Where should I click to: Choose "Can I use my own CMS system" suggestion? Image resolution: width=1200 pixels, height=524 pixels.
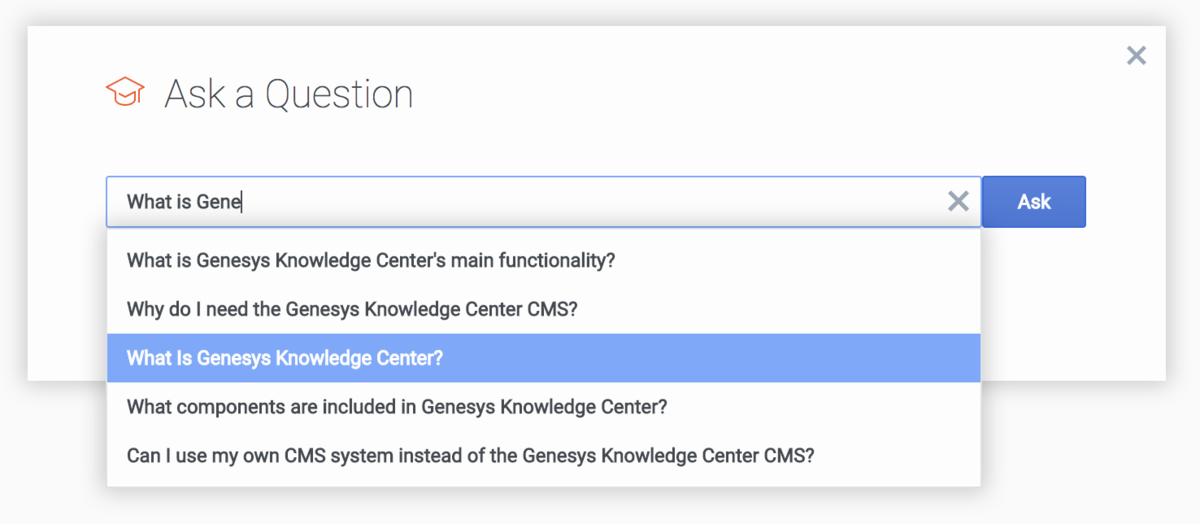click(x=470, y=456)
